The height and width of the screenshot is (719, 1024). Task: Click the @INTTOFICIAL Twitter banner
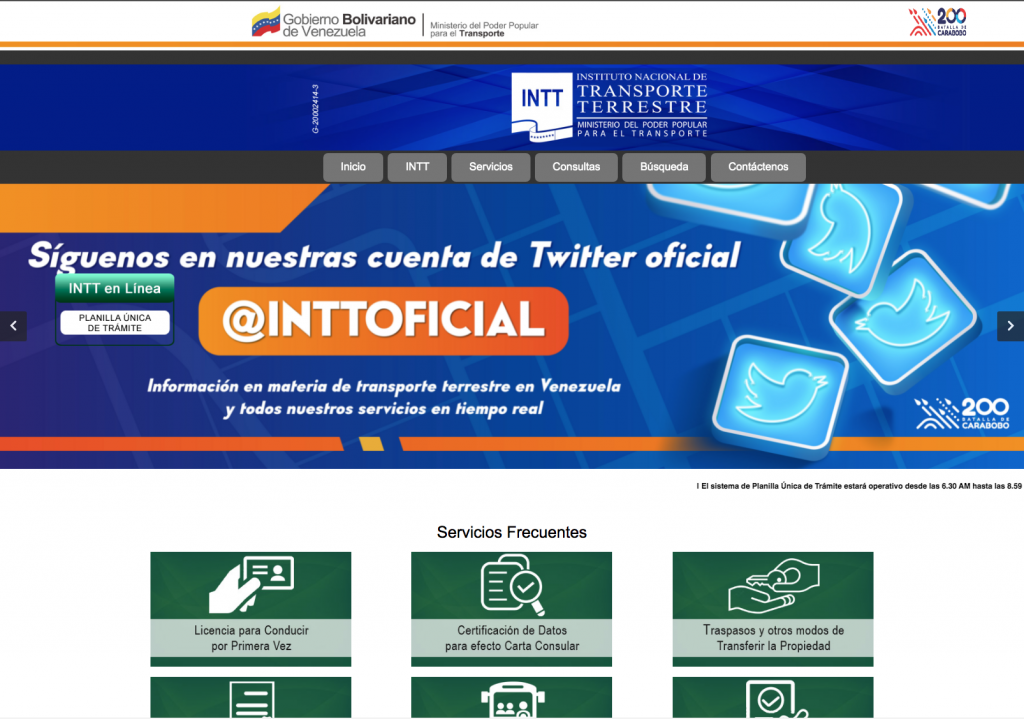click(x=383, y=322)
